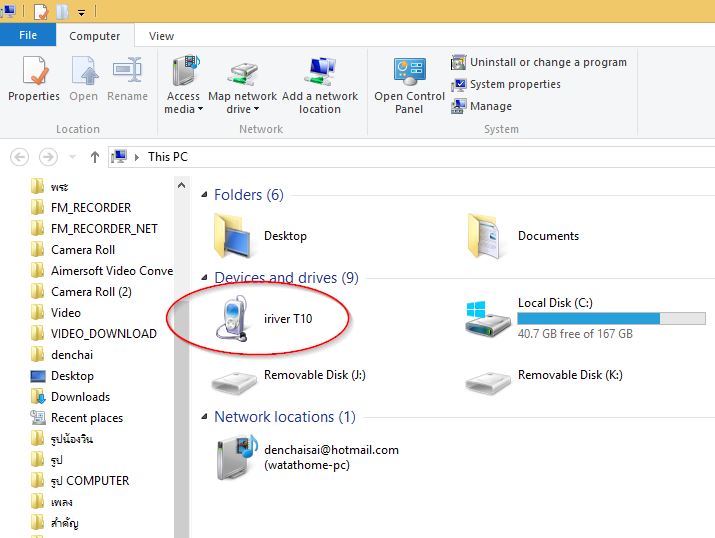Open Control Panel from ribbon
Image resolution: width=715 pixels, height=538 pixels.
(409, 85)
